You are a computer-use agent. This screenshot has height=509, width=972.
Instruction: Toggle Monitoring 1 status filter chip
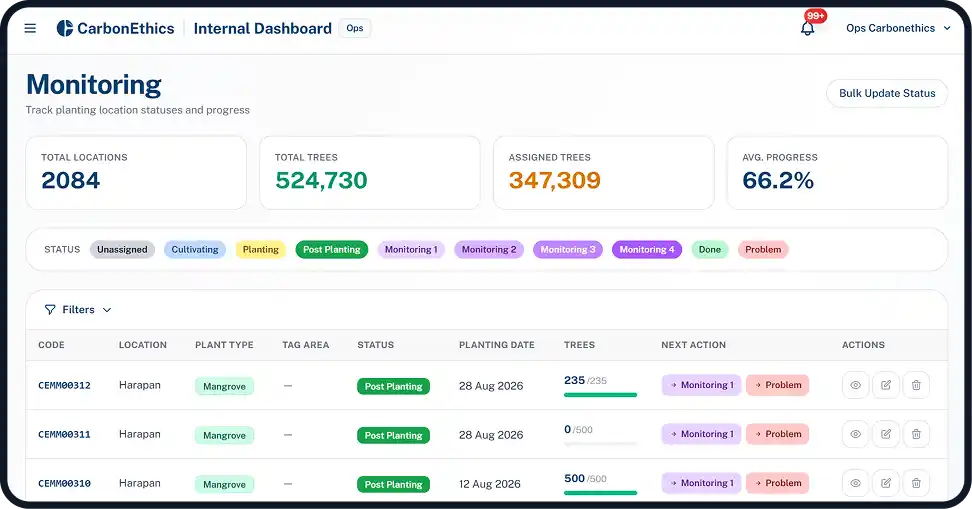pyautogui.click(x=411, y=249)
